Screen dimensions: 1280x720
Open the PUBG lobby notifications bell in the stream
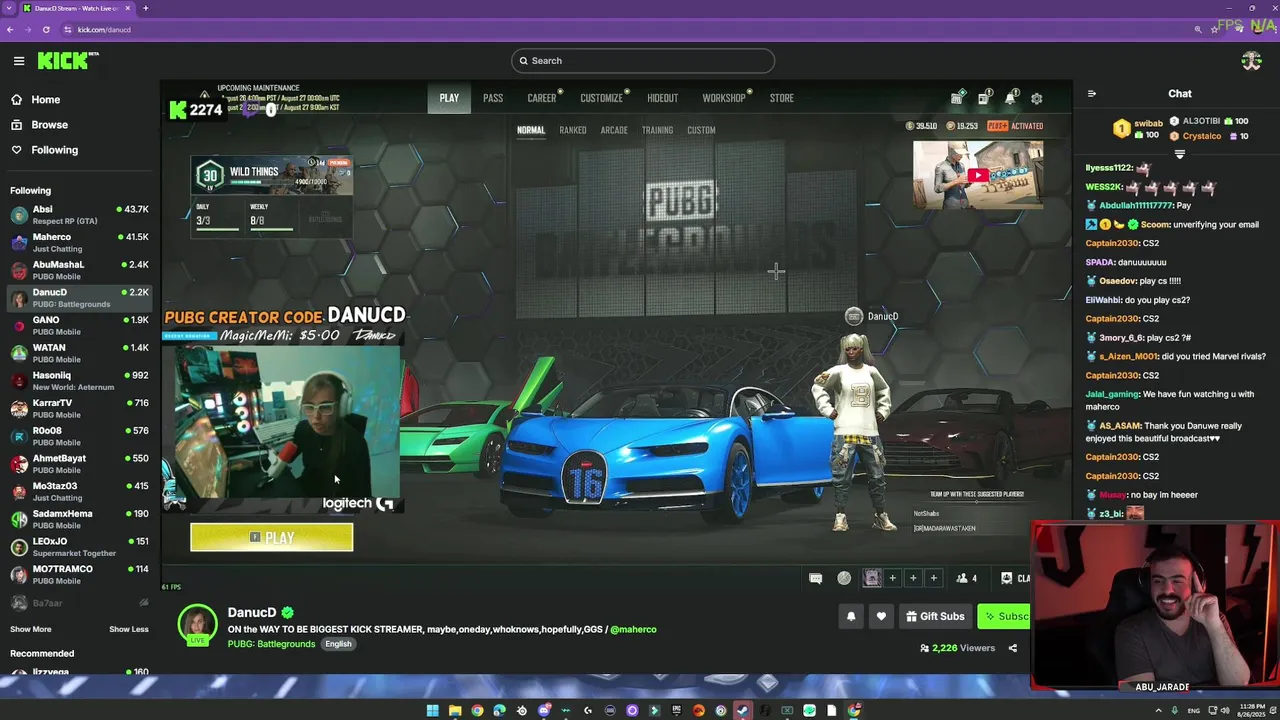click(1010, 98)
